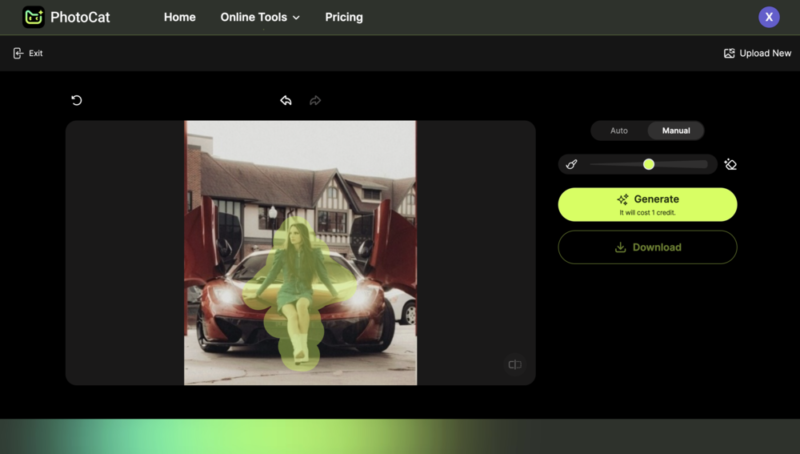Select the eraser tool icon
The width and height of the screenshot is (800, 454).
(730, 164)
